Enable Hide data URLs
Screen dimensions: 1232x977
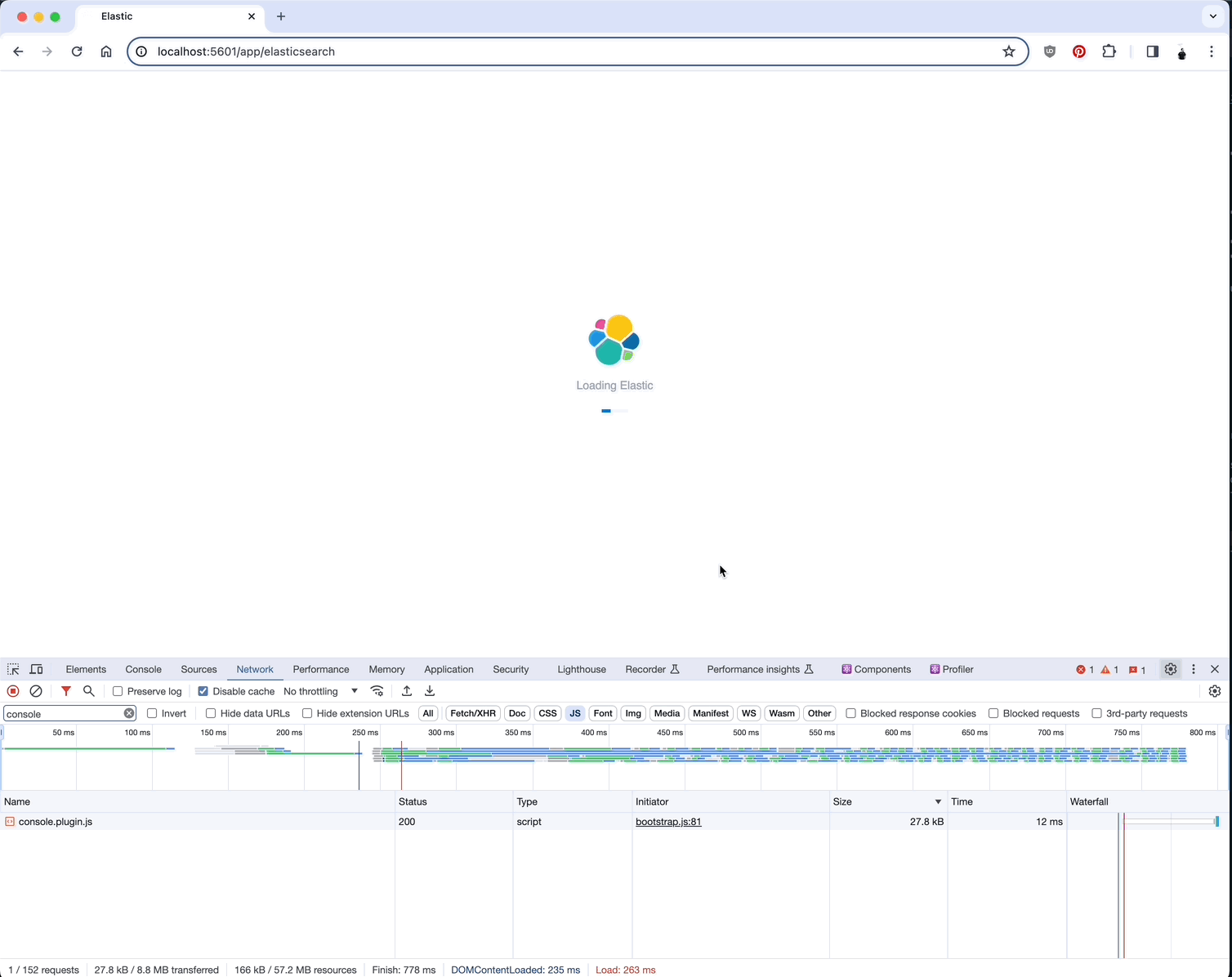click(x=211, y=713)
